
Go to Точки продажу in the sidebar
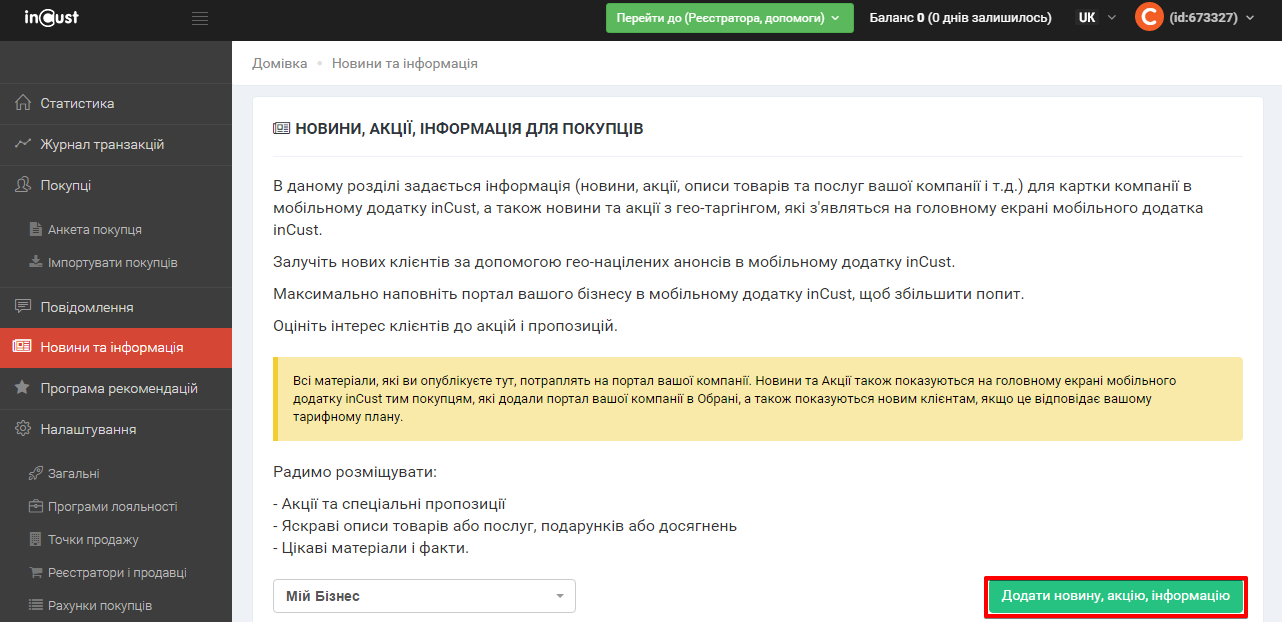[93, 539]
